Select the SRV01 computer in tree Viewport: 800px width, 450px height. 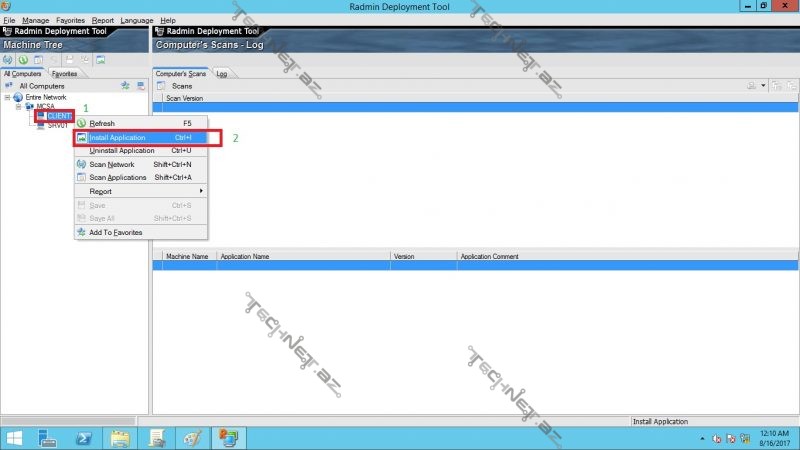click(57, 126)
